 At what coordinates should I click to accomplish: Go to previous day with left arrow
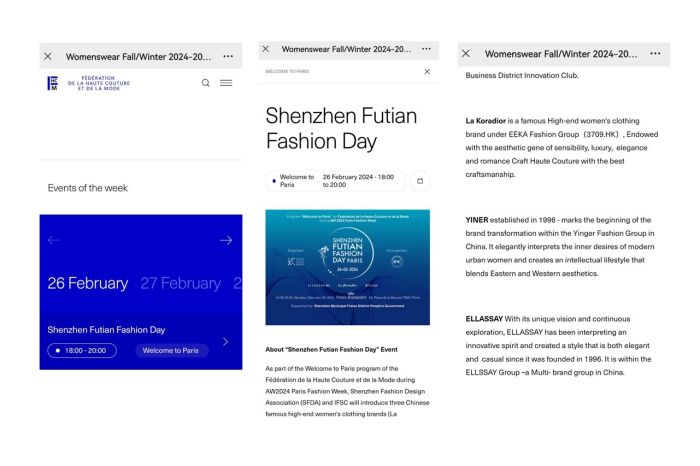[x=54, y=240]
